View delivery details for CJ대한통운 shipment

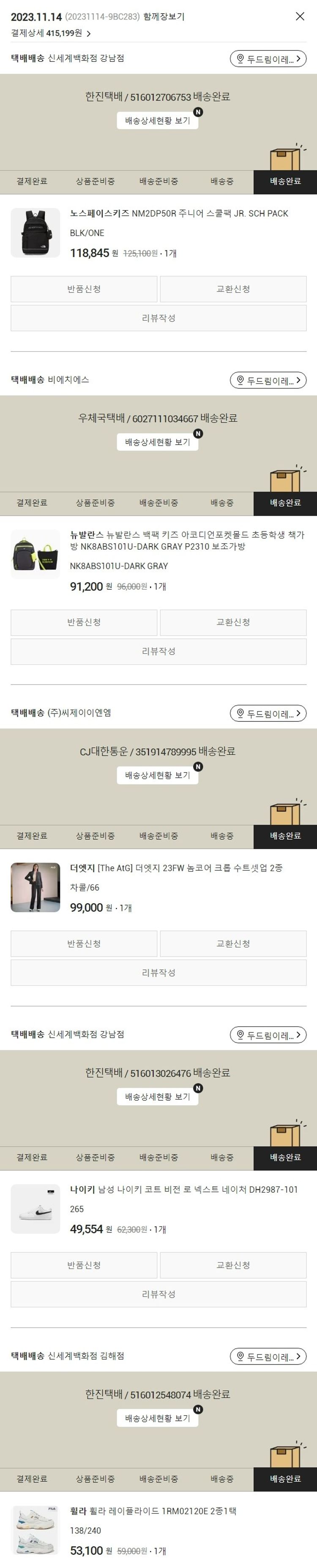click(x=158, y=775)
